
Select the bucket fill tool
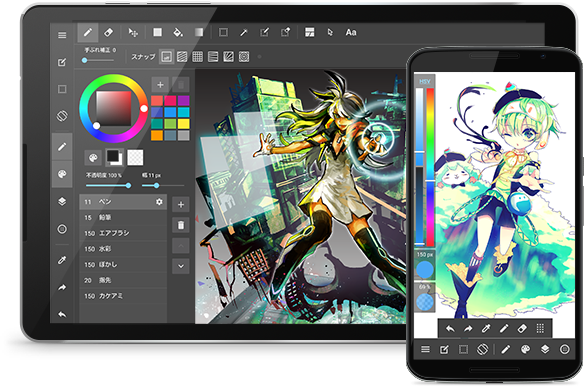pyautogui.click(x=178, y=32)
